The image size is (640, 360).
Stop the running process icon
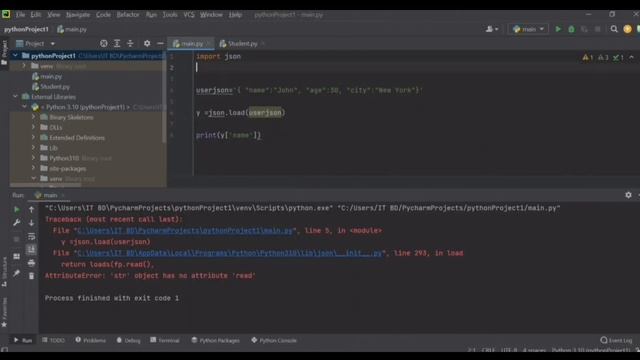(598, 29)
